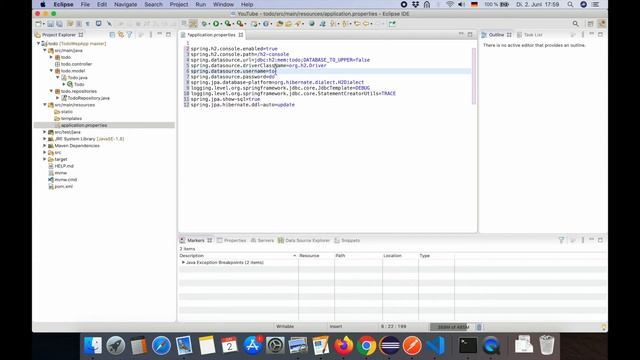Click the filter icon in Markers view
Viewport: 640px width, 360px height.
pos(562,240)
